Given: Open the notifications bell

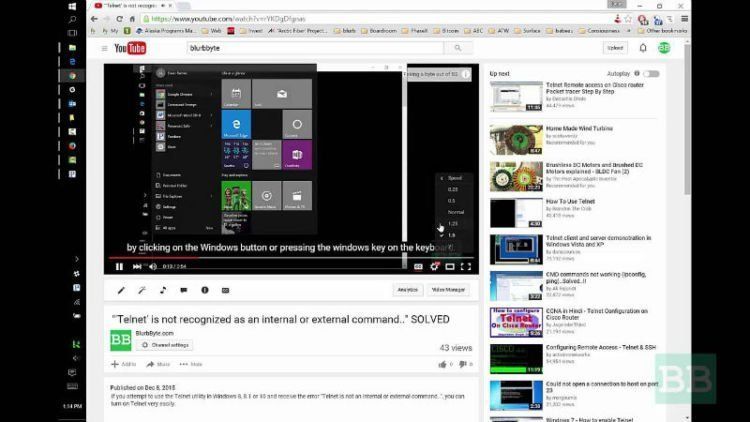Looking at the screenshot, I should click(643, 48).
